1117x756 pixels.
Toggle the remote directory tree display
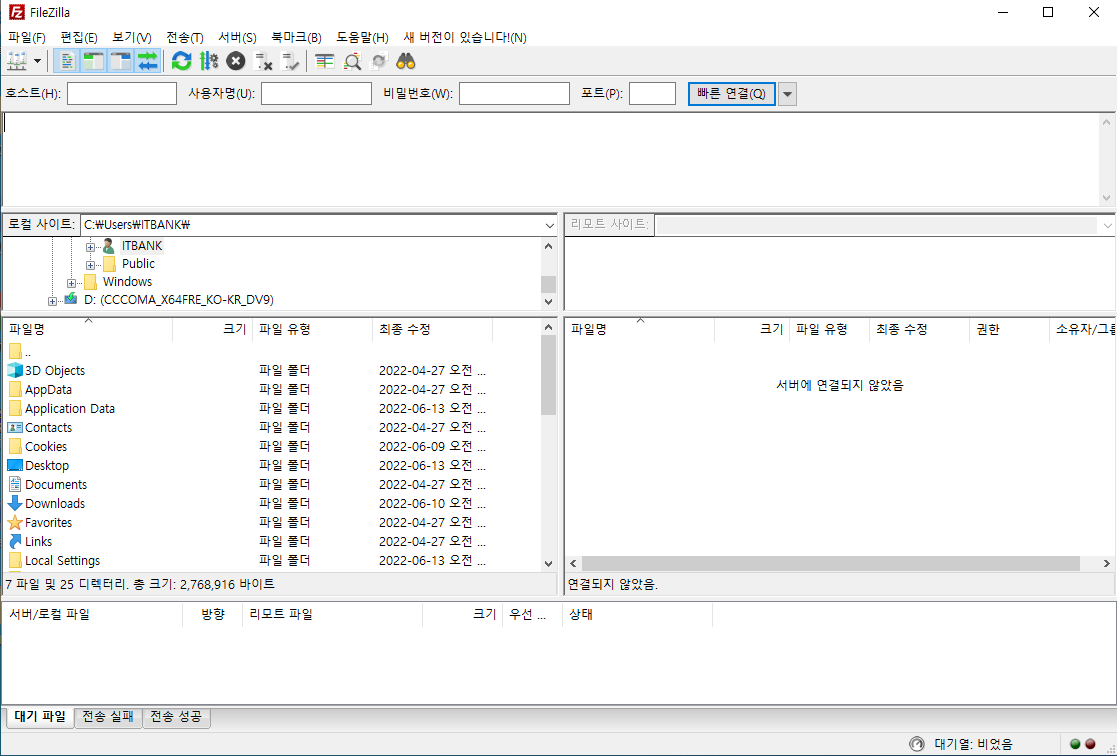120,61
